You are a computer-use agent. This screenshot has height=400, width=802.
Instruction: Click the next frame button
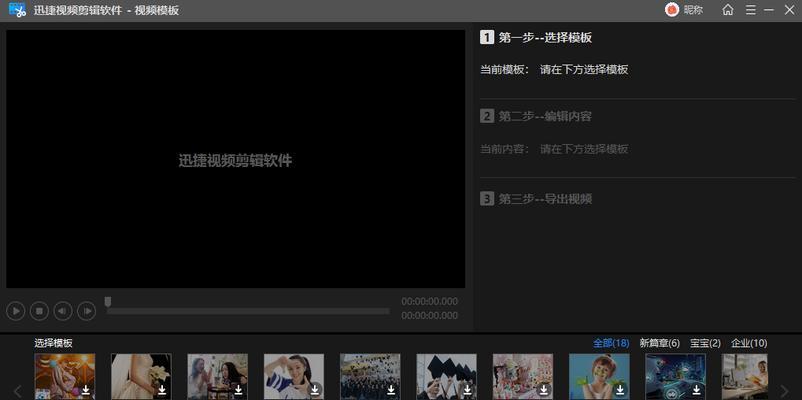click(86, 310)
